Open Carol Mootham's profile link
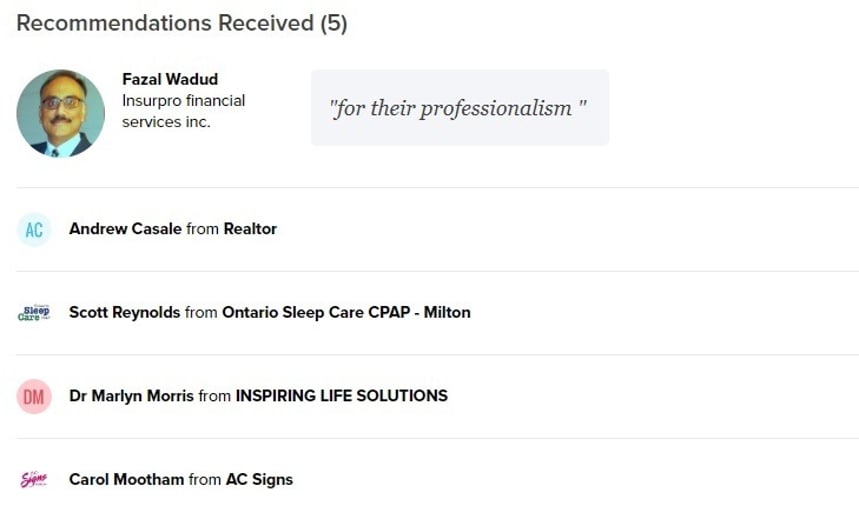 (x=127, y=480)
